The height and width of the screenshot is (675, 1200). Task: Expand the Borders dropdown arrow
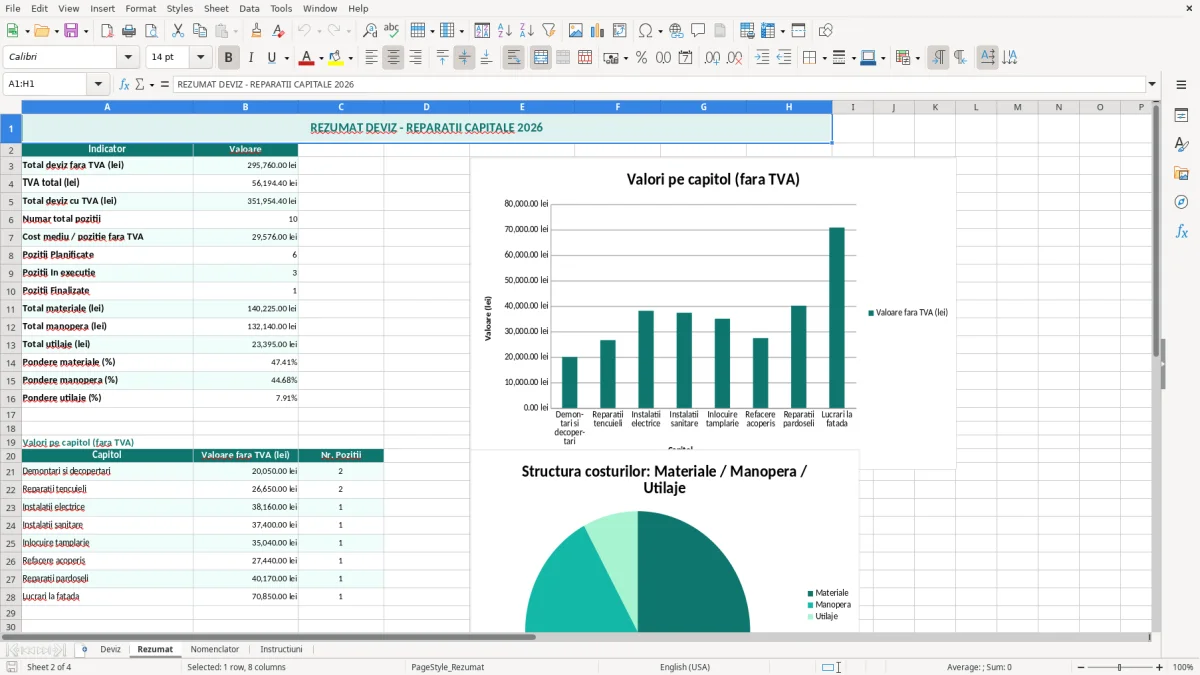click(x=824, y=58)
